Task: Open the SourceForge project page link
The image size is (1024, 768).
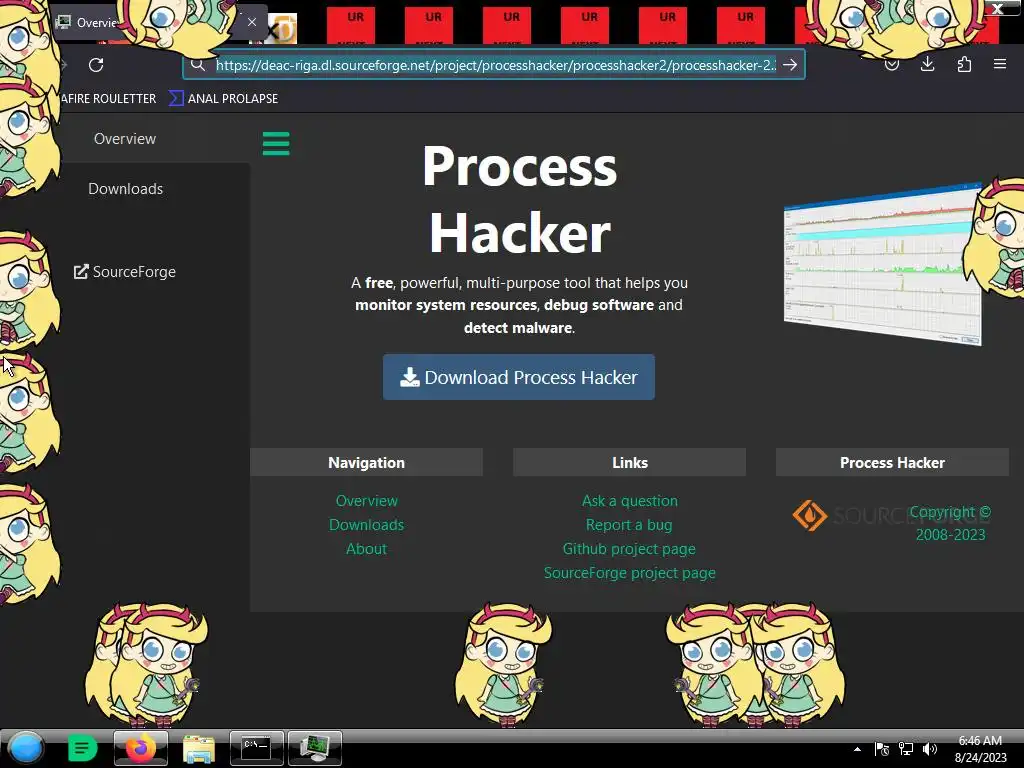Action: 630,573
